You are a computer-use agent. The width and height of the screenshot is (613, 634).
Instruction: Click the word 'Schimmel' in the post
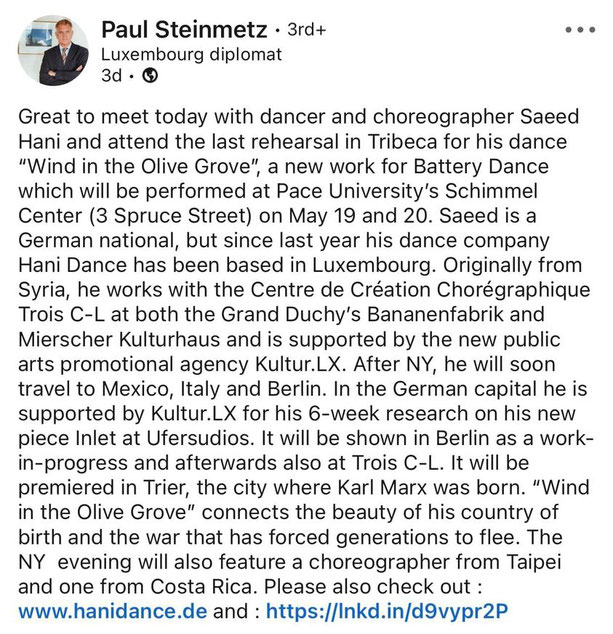[491, 191]
